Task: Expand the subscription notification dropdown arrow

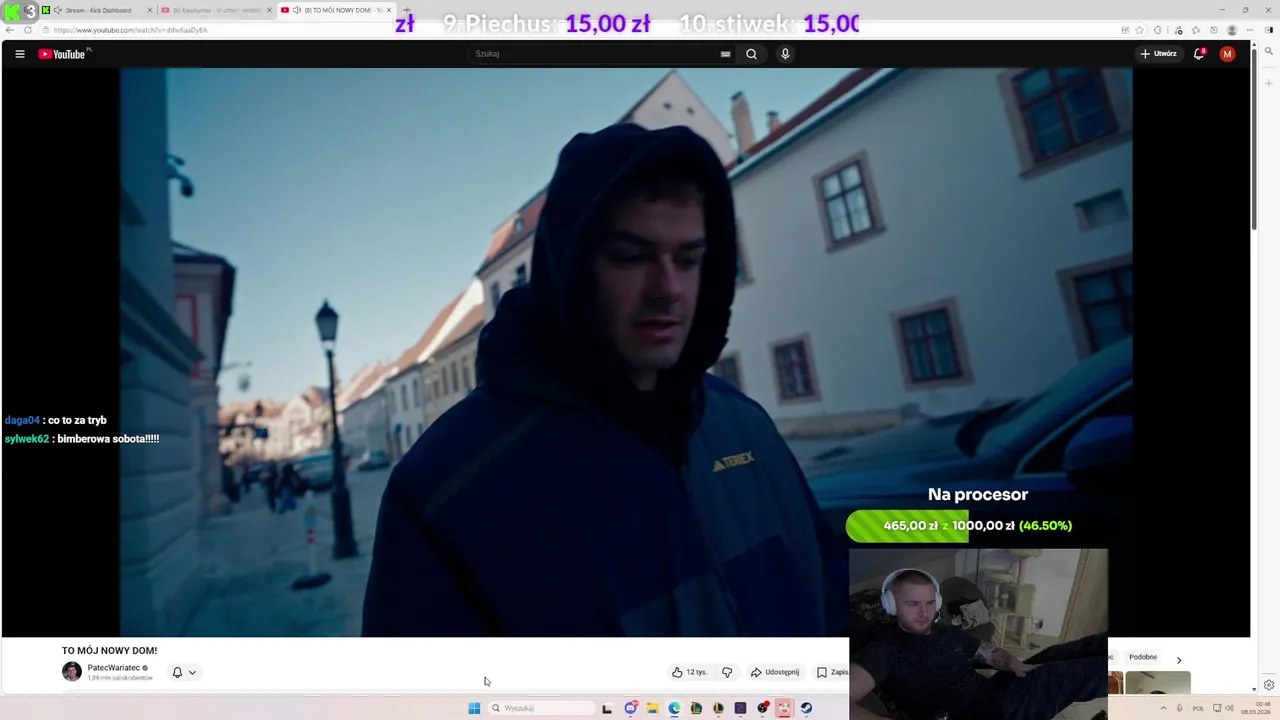Action: (192, 672)
